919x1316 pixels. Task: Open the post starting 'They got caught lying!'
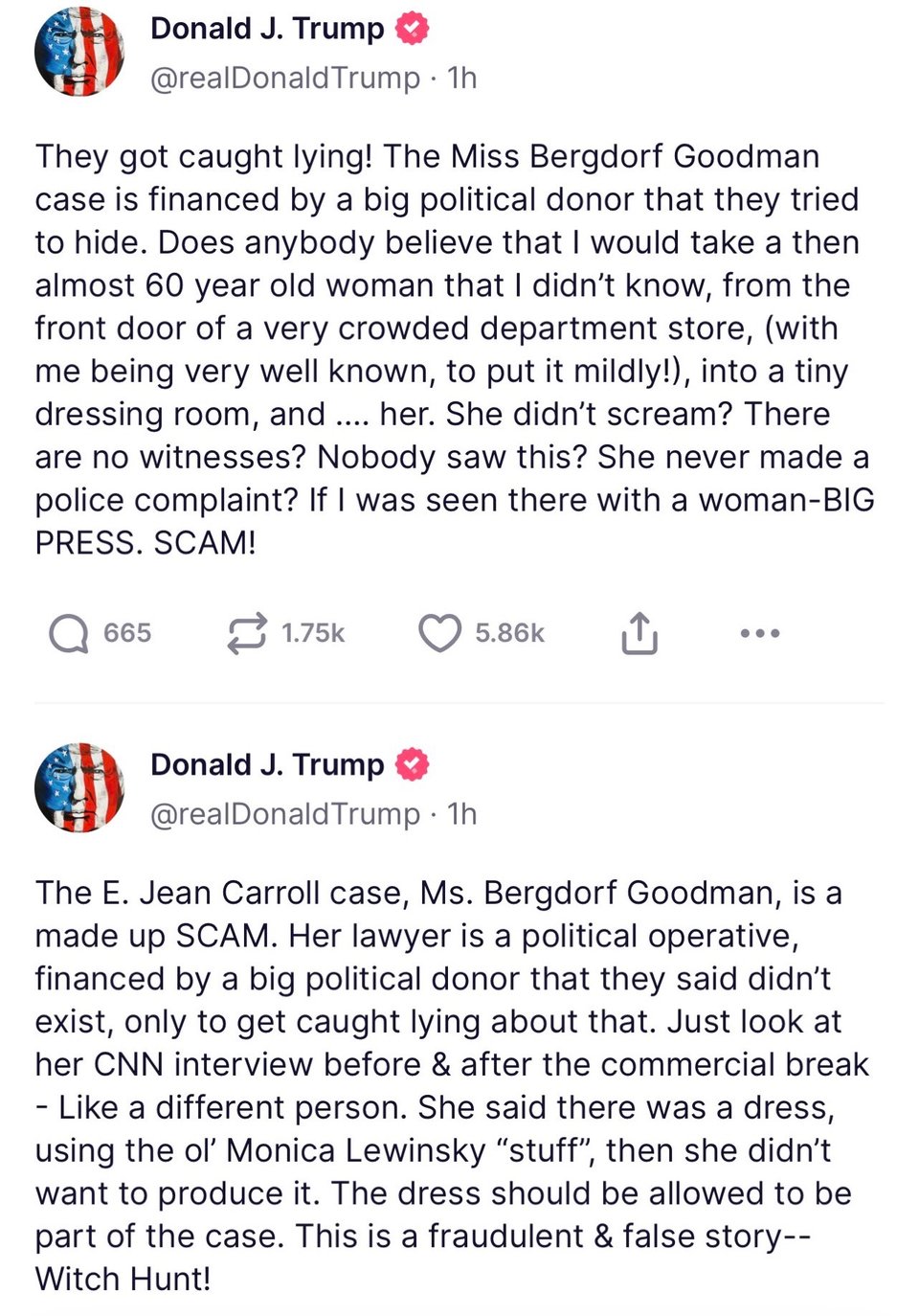pyautogui.click(x=450, y=350)
